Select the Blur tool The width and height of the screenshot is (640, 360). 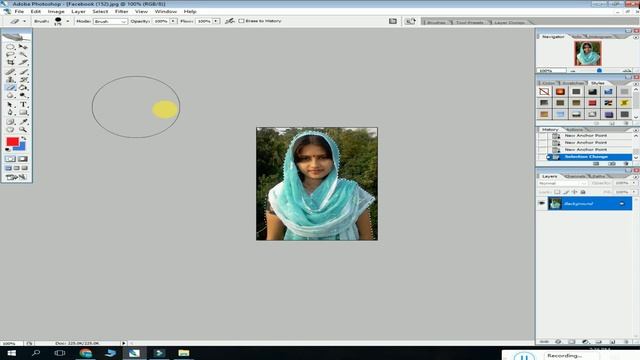click(10, 96)
